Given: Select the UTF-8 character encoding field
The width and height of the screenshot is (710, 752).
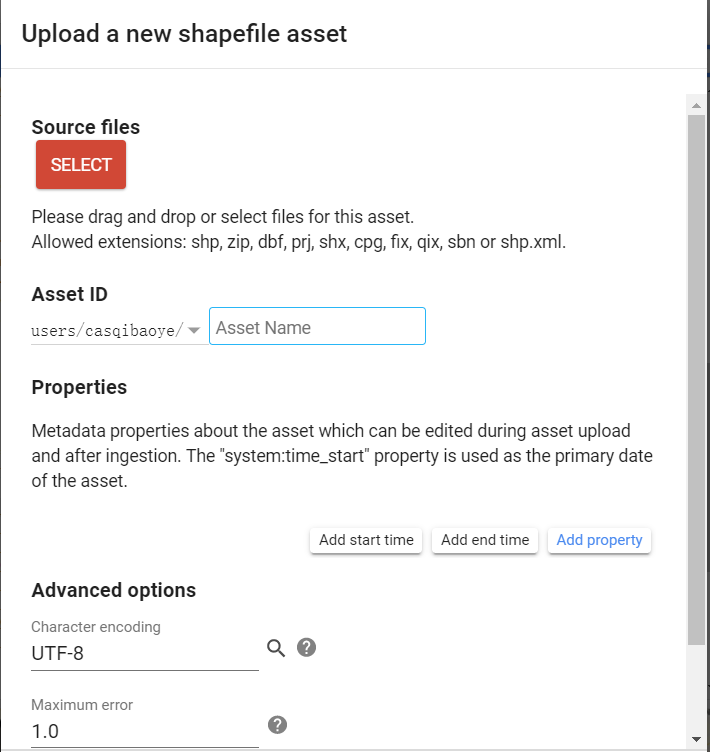Looking at the screenshot, I should [x=145, y=653].
